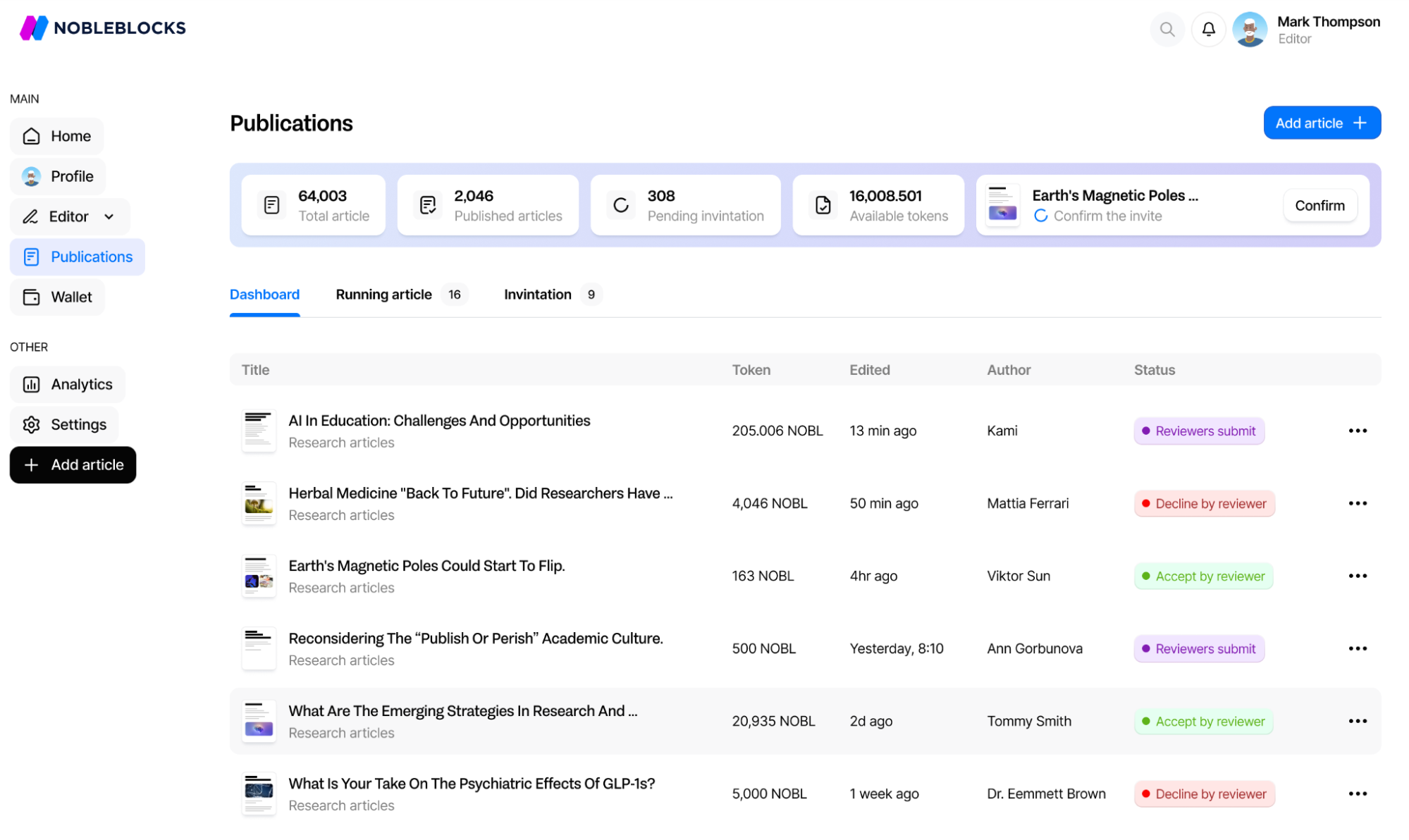Image resolution: width=1409 pixels, height=840 pixels.
Task: Open options for AI In Education article
Action: pos(1358,431)
